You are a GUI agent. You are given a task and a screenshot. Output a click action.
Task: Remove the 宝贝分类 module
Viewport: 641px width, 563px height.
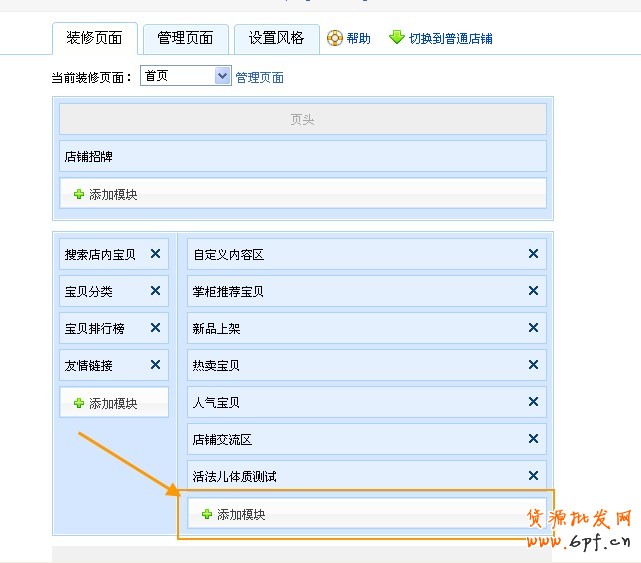click(x=155, y=291)
